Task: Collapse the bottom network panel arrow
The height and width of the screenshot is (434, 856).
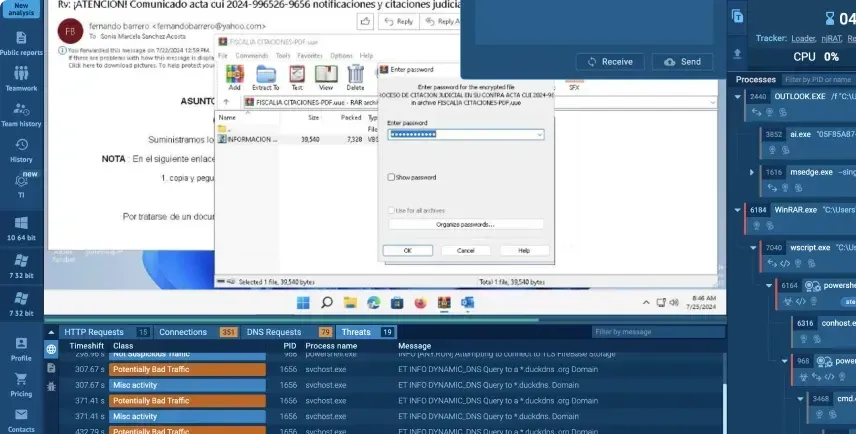Action: (51, 332)
